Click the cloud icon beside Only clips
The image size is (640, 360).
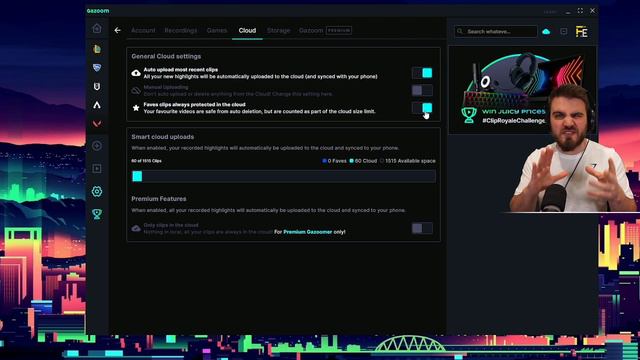(x=136, y=229)
